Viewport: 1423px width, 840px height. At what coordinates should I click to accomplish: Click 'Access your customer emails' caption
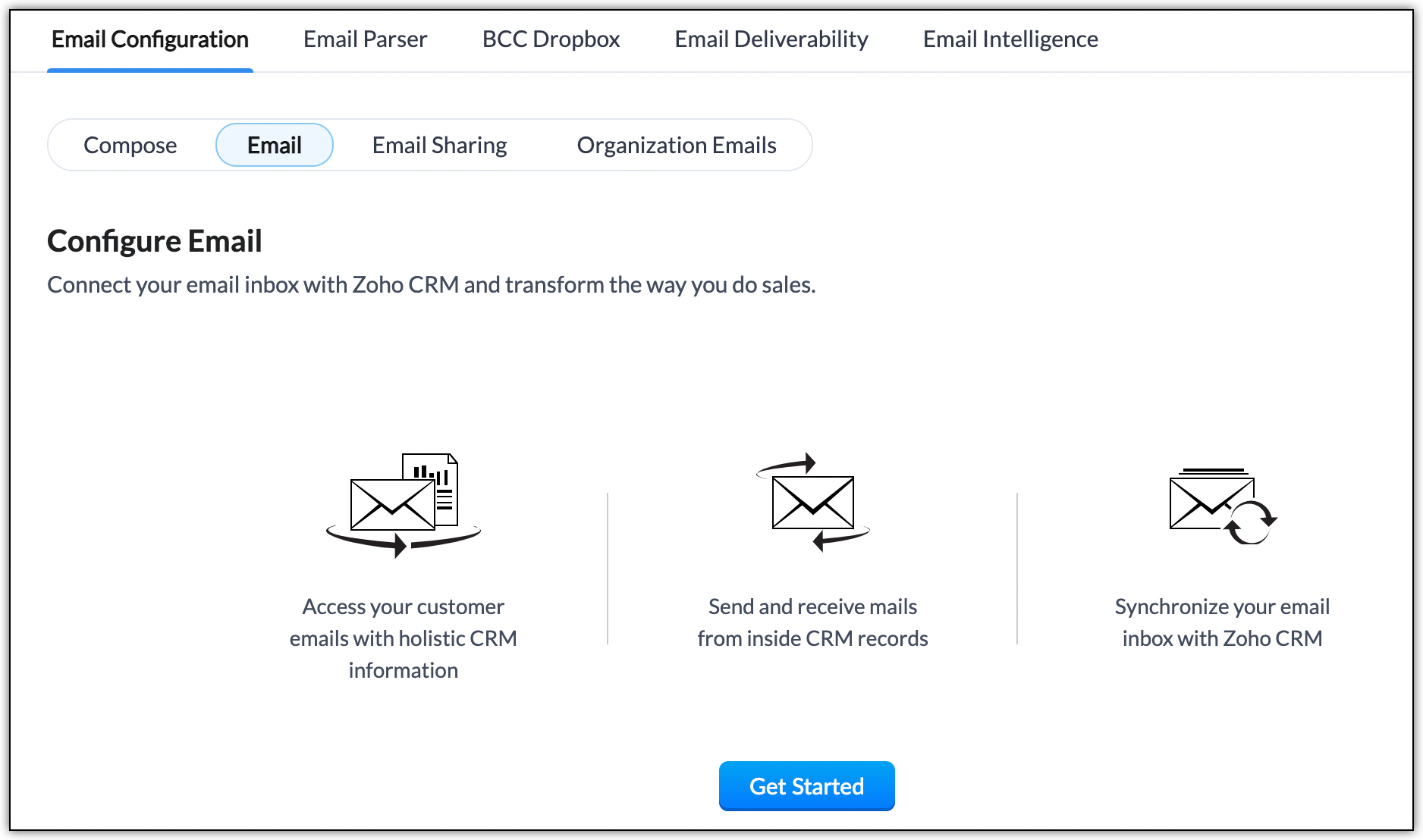click(404, 638)
